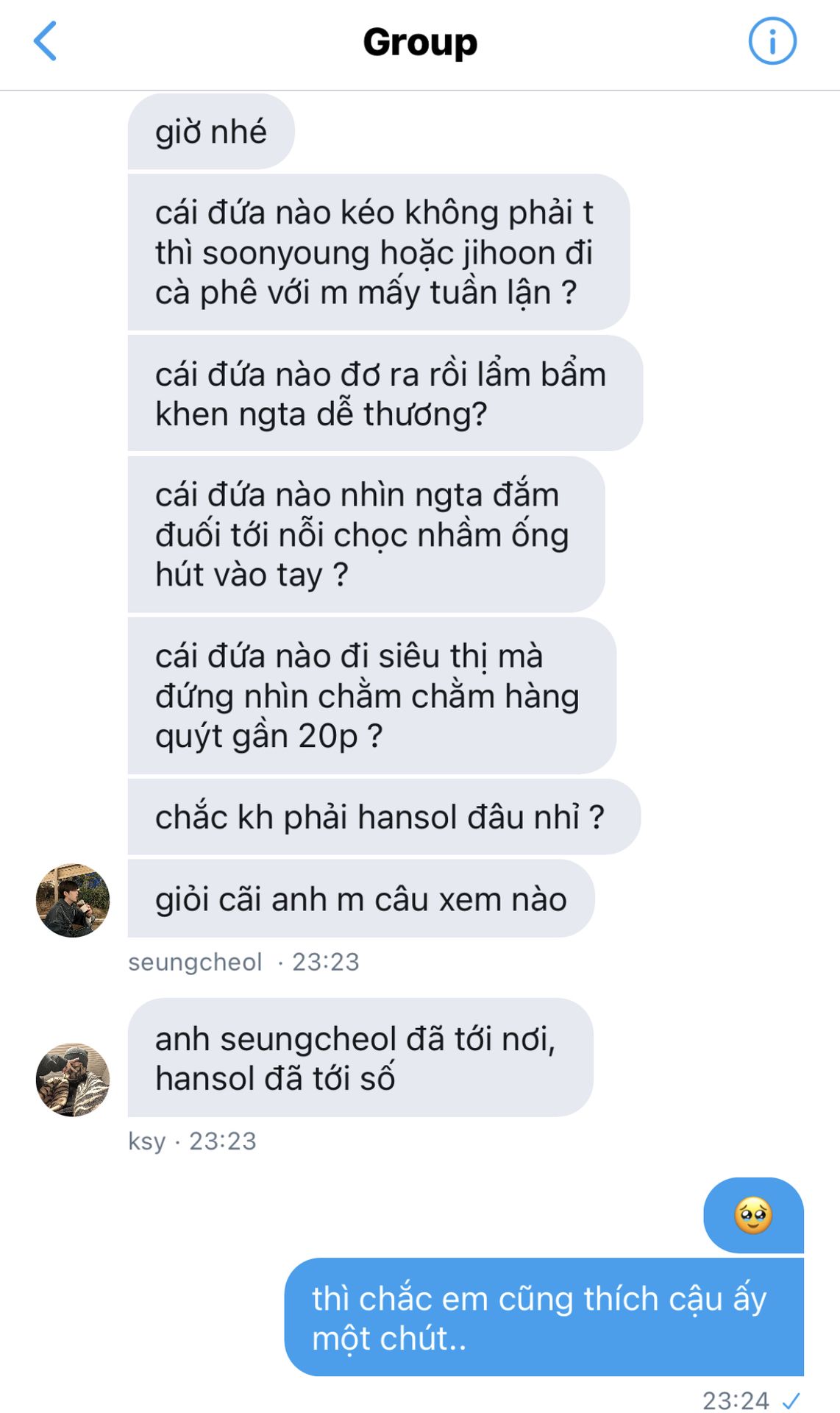Tap the Group title header
Screen dimensions: 840x1413
click(x=420, y=42)
